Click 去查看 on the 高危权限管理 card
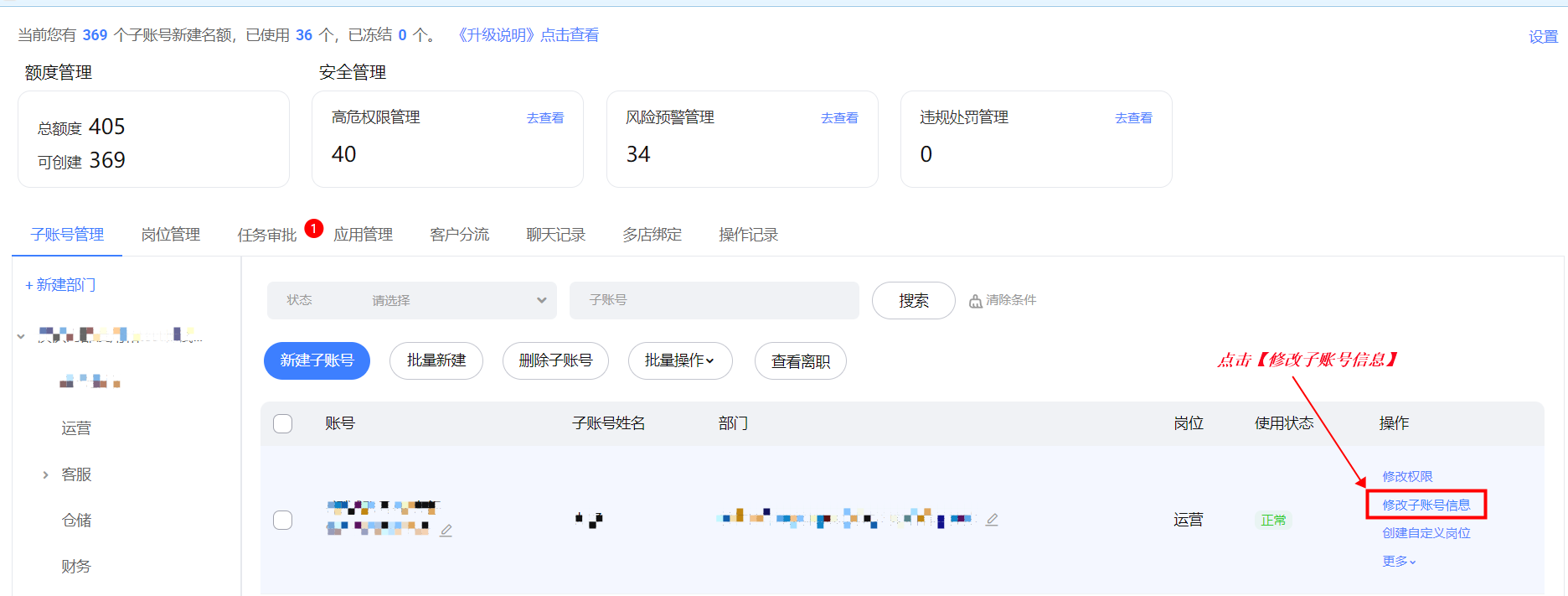The height and width of the screenshot is (596, 1568). tap(545, 118)
